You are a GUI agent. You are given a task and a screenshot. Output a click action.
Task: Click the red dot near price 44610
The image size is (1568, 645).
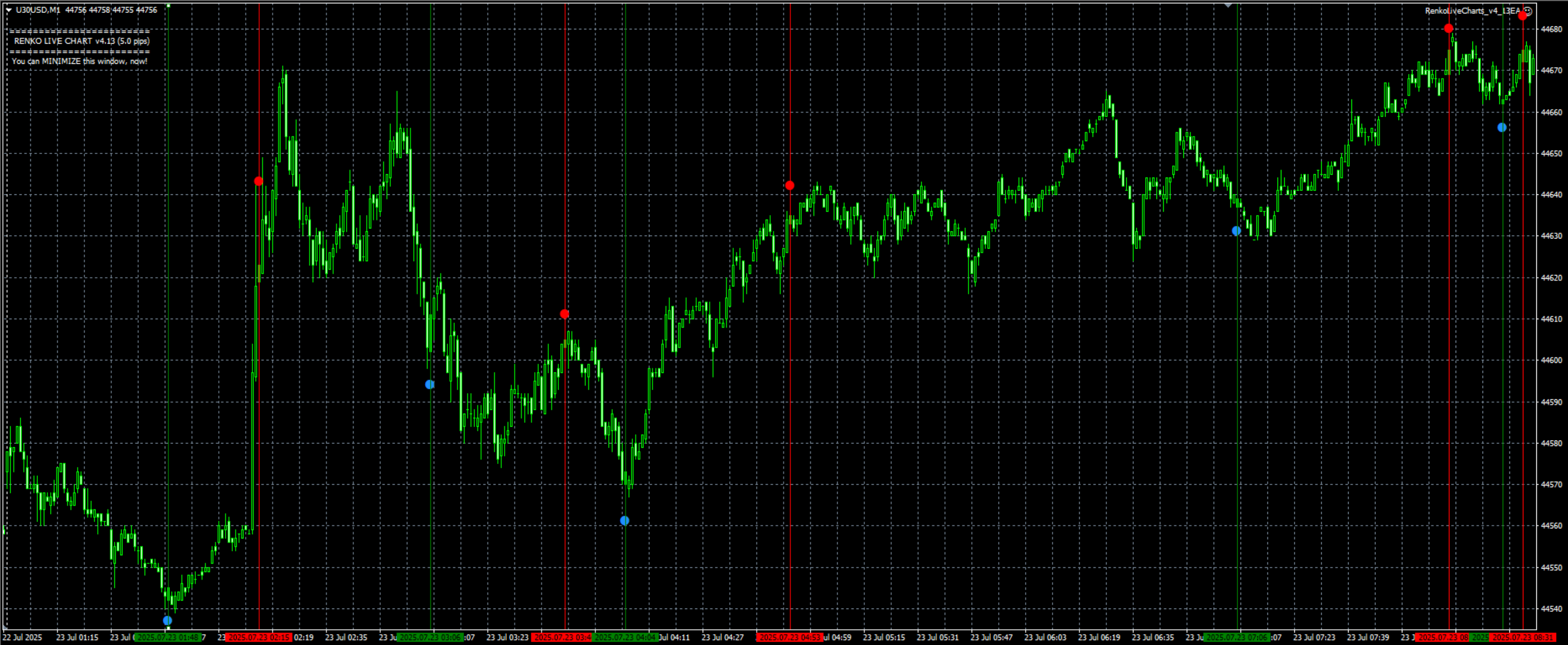pos(564,314)
